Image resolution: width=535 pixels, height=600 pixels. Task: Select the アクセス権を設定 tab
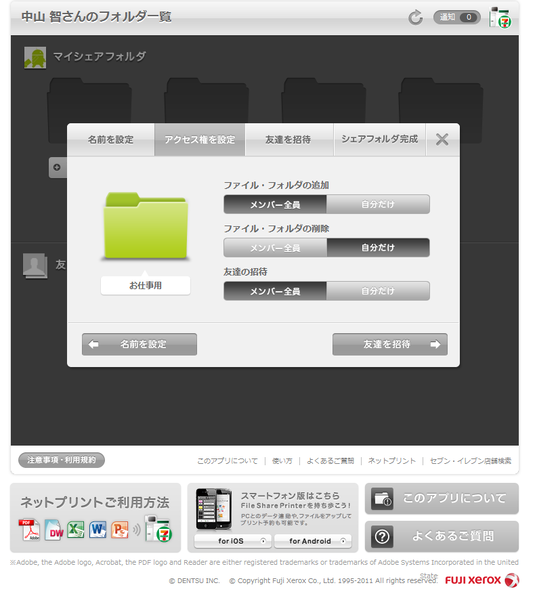coord(202,140)
